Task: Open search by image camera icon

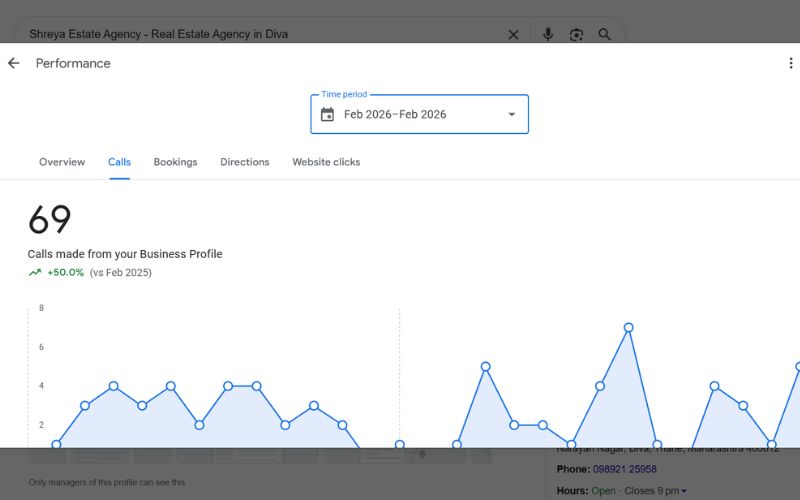Action: pyautogui.click(x=576, y=34)
